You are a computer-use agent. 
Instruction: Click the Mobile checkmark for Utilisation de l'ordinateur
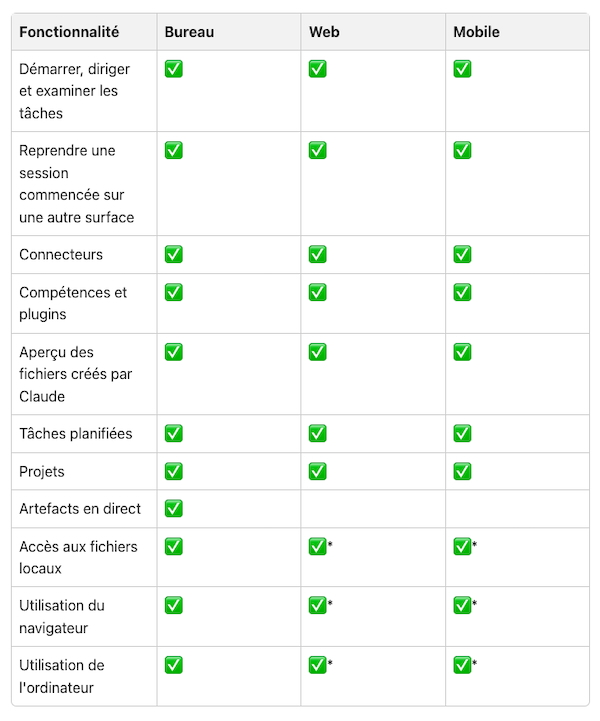462,665
